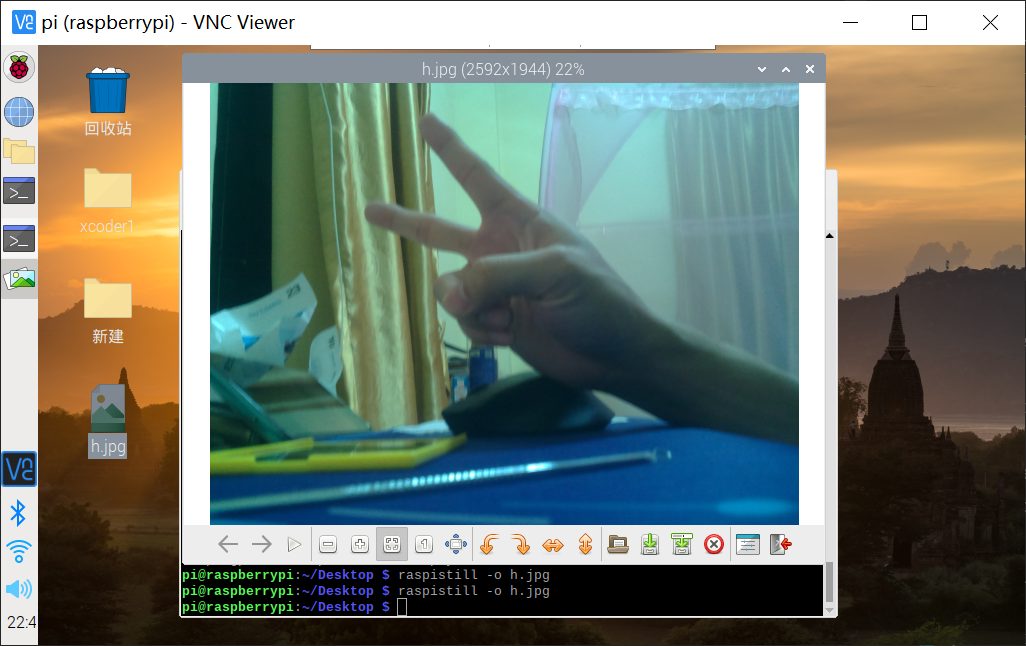Select xcoder1 folder on desktop
The image size is (1026, 646).
tap(107, 201)
